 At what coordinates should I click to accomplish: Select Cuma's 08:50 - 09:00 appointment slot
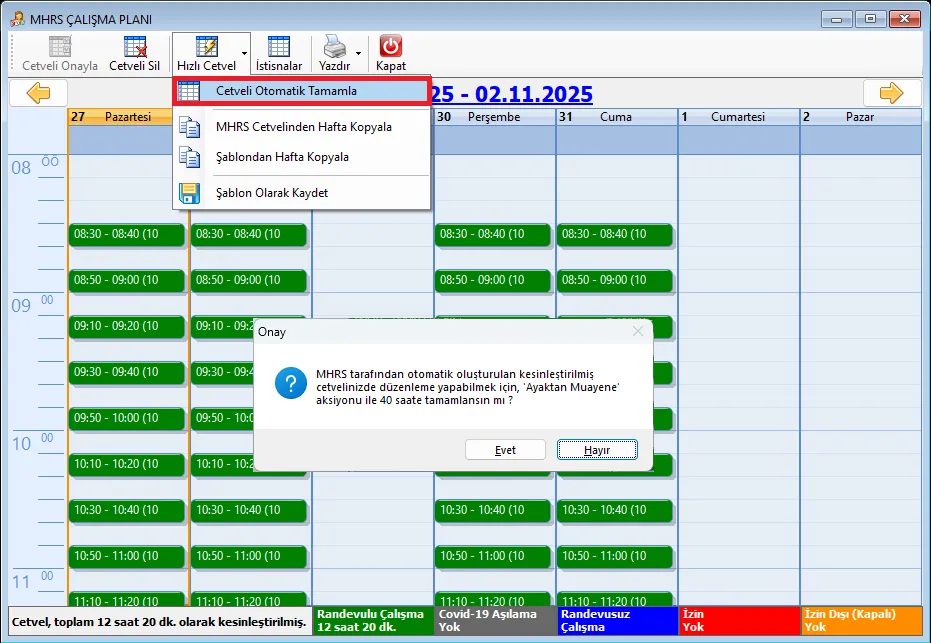tap(615, 280)
